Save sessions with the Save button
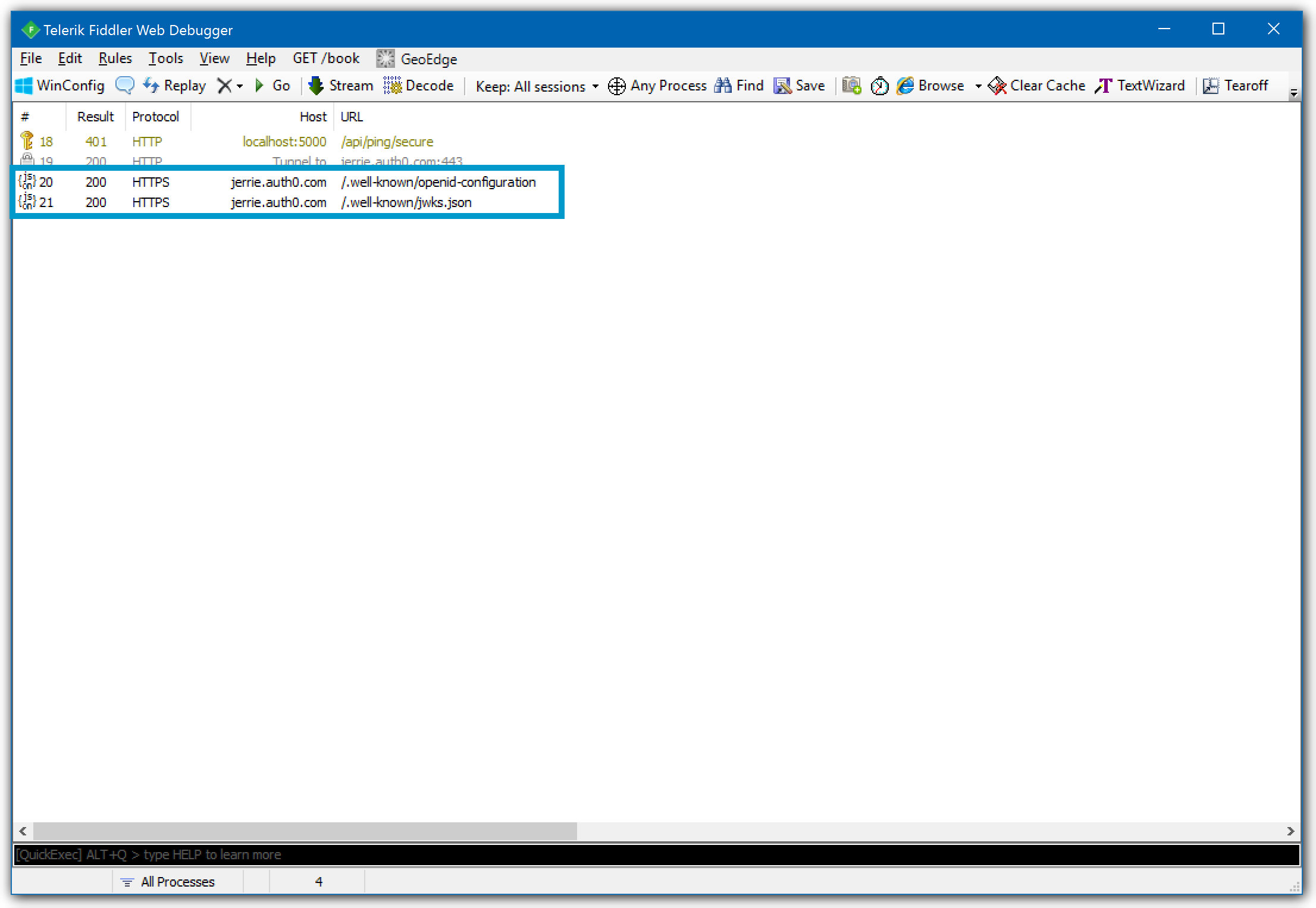 tap(799, 86)
